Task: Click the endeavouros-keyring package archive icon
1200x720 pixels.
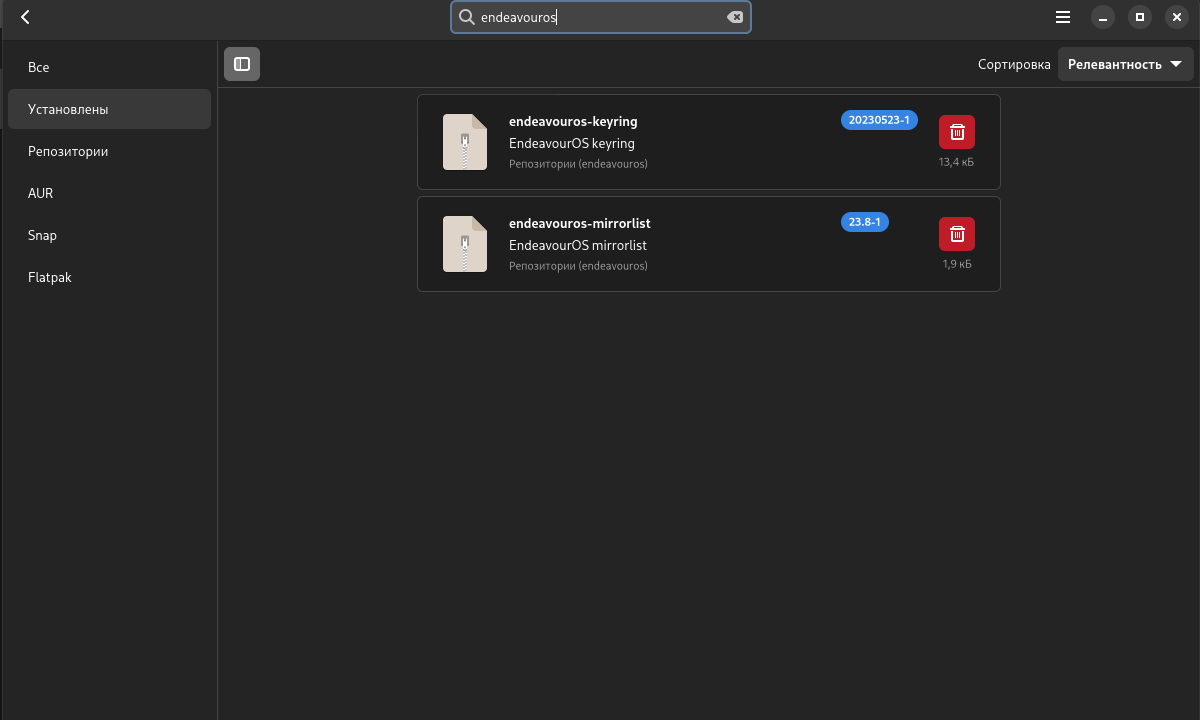Action: [x=465, y=142]
